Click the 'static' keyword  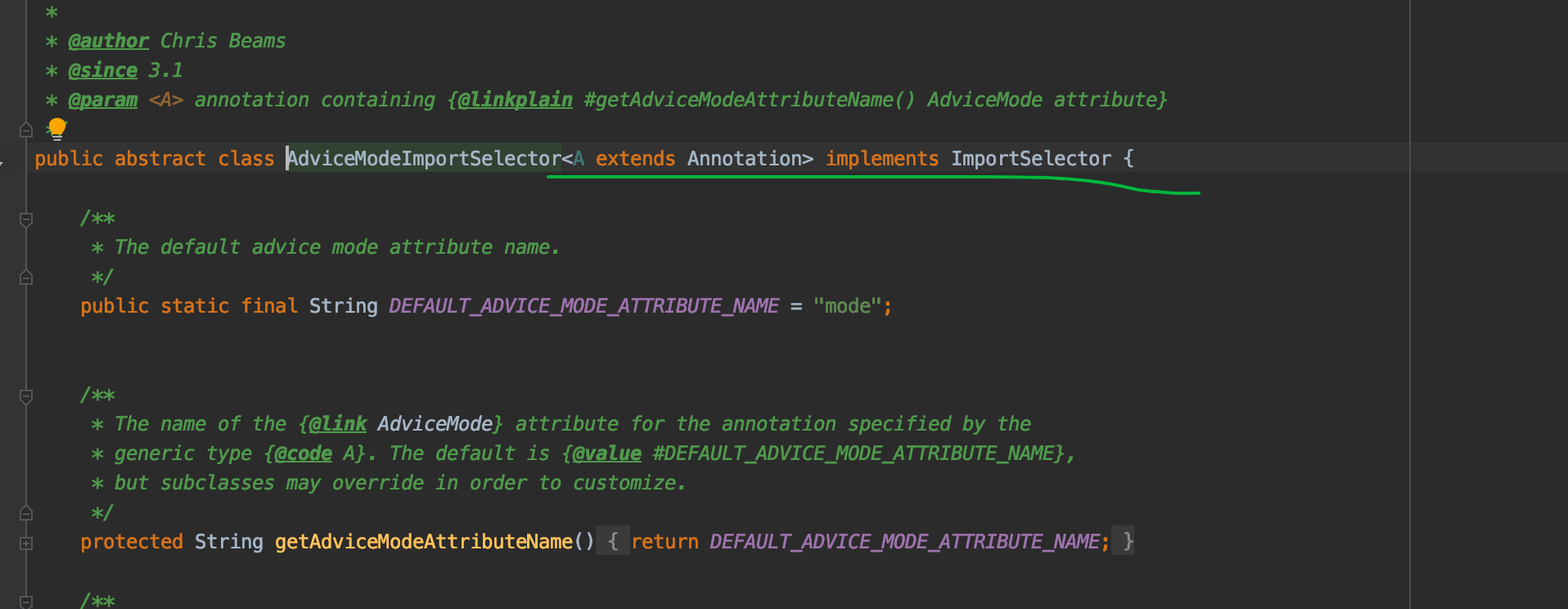tap(195, 306)
